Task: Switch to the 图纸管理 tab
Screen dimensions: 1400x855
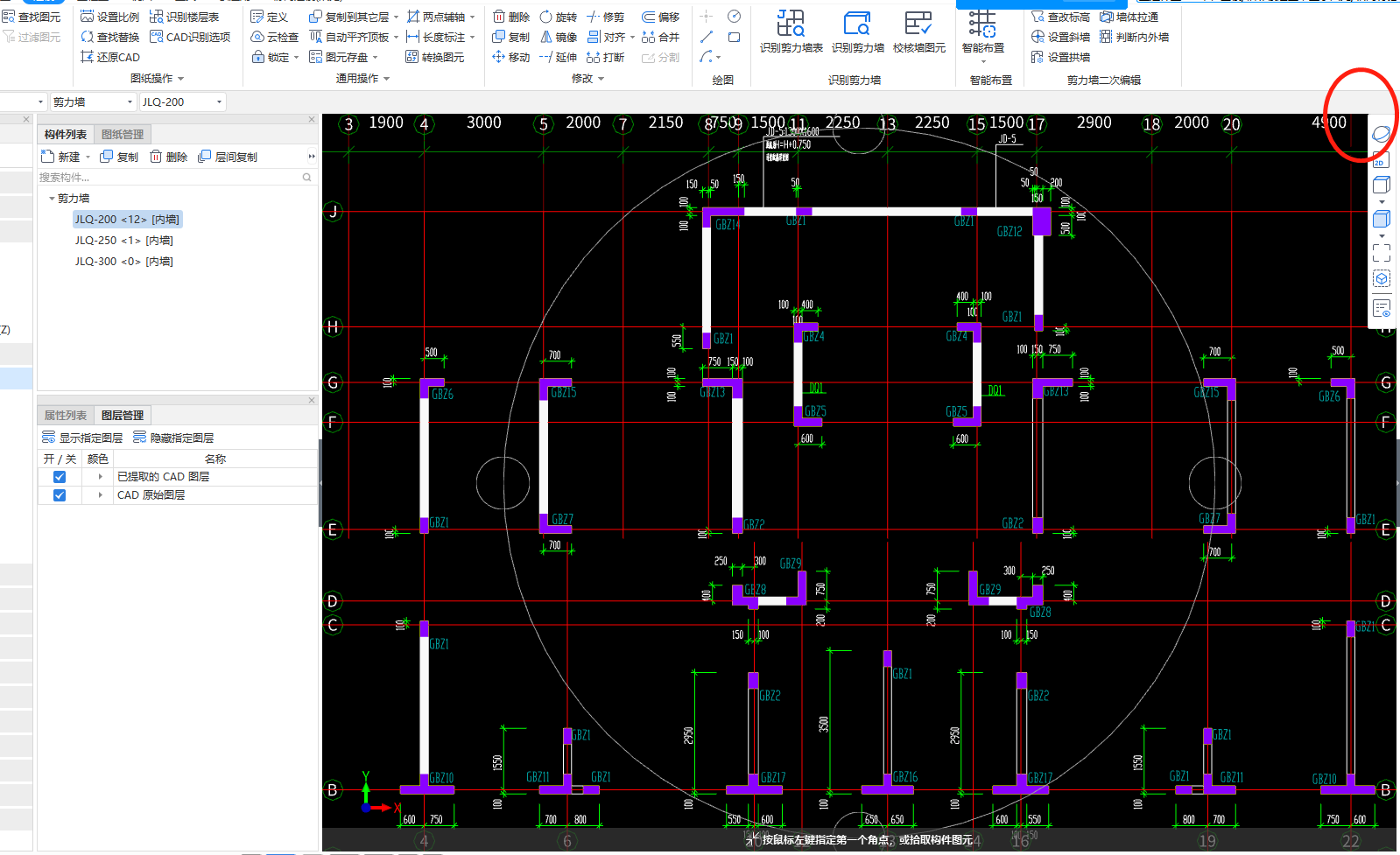Action: pyautogui.click(x=123, y=135)
